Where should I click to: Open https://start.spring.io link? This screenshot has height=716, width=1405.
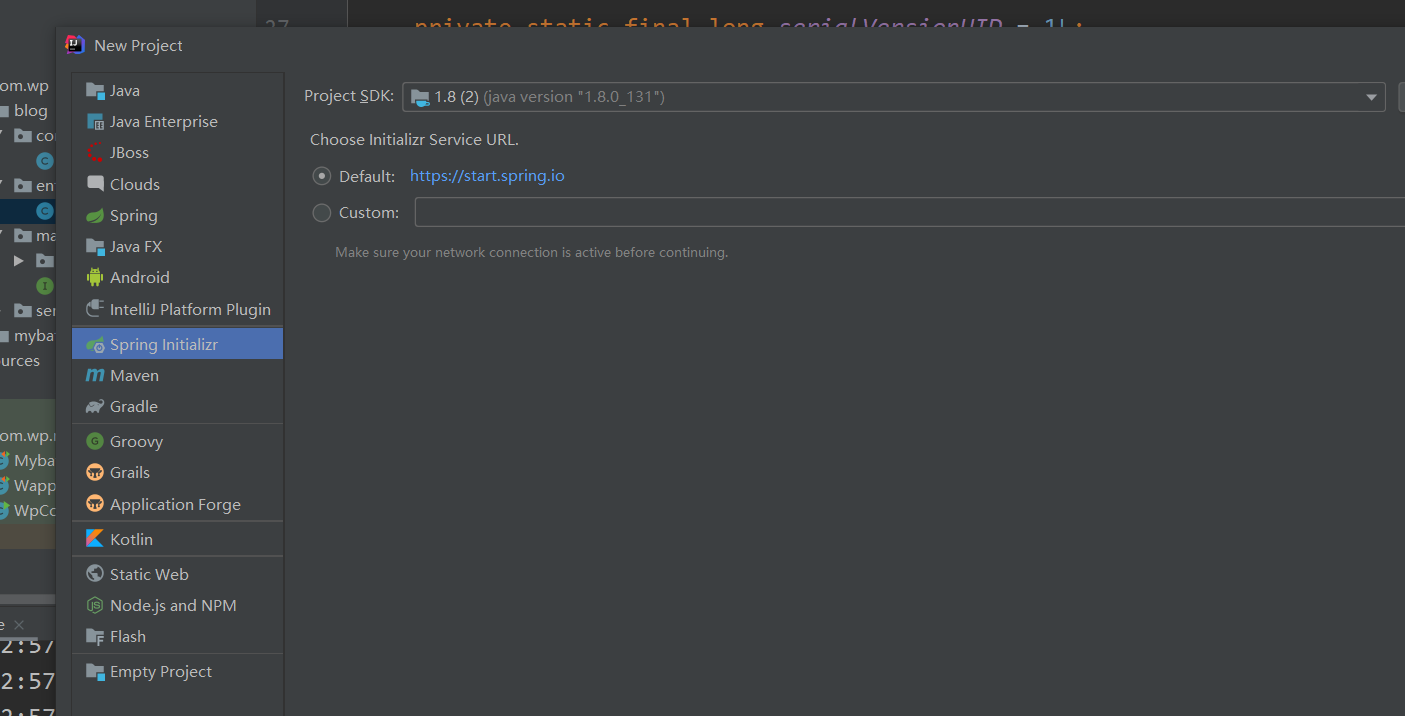point(487,176)
